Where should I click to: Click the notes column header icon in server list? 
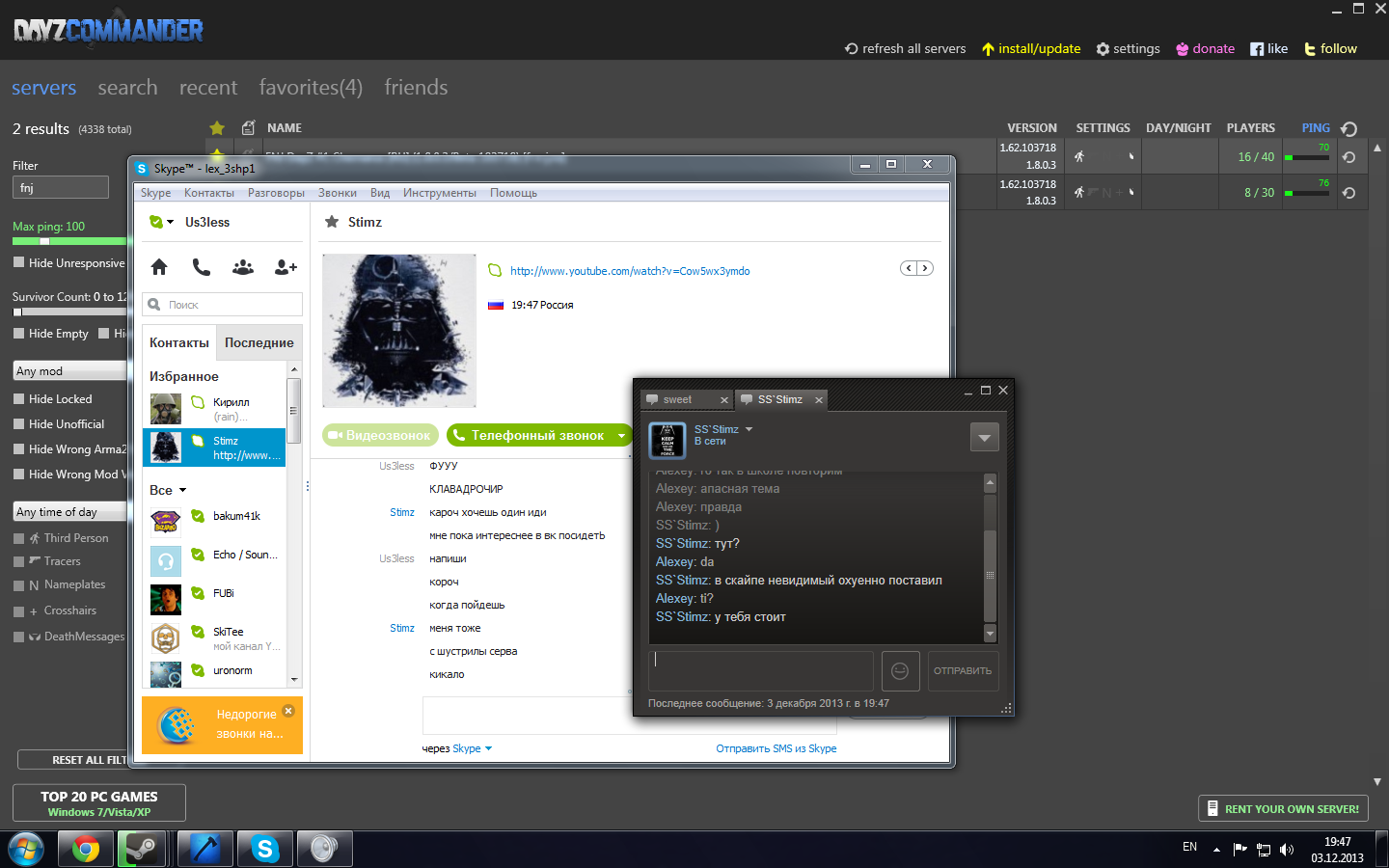[248, 127]
